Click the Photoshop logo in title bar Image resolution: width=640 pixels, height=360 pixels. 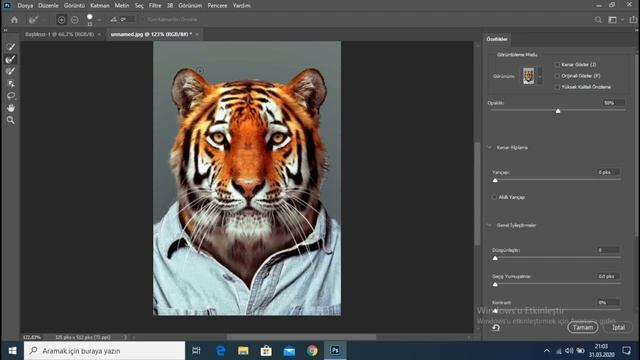[x=7, y=5]
